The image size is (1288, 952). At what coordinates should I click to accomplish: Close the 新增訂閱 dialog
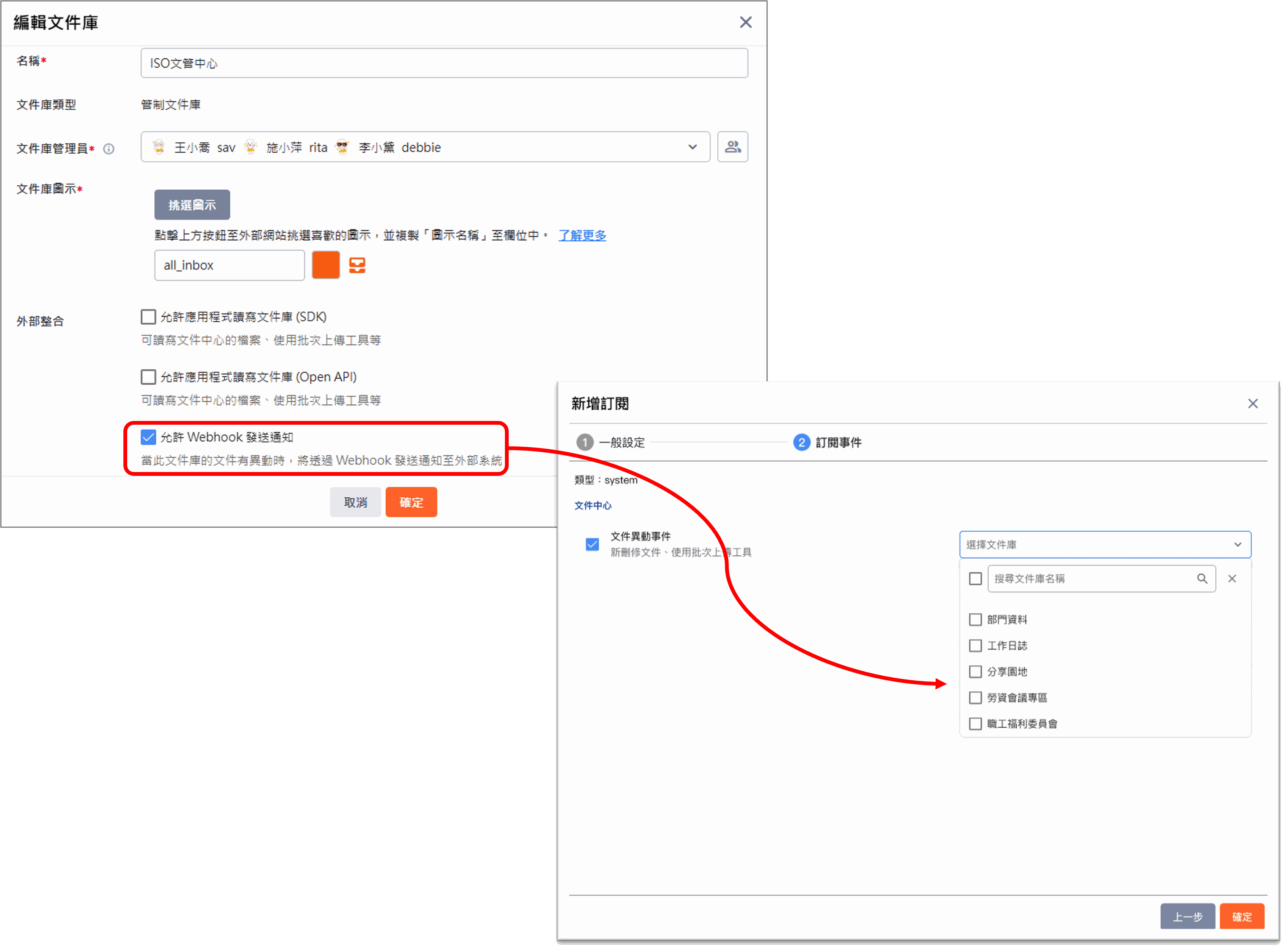1252,404
